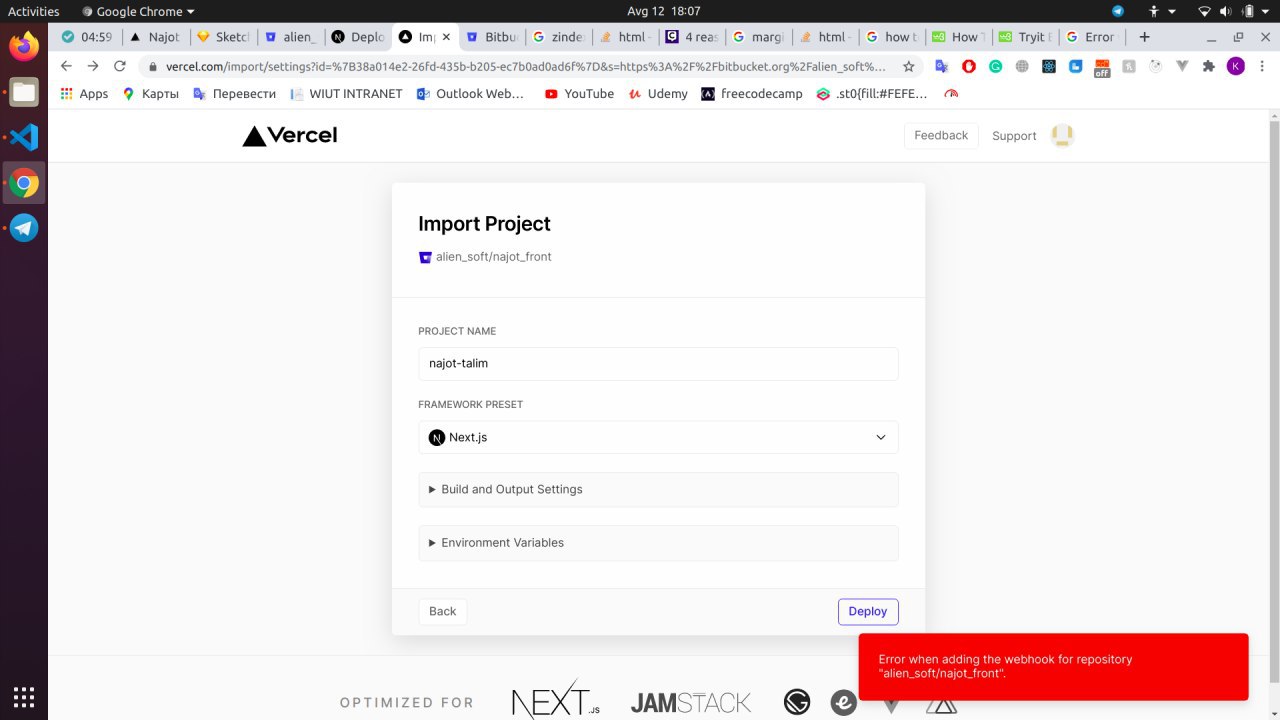Click the address bar URL

[525, 66]
